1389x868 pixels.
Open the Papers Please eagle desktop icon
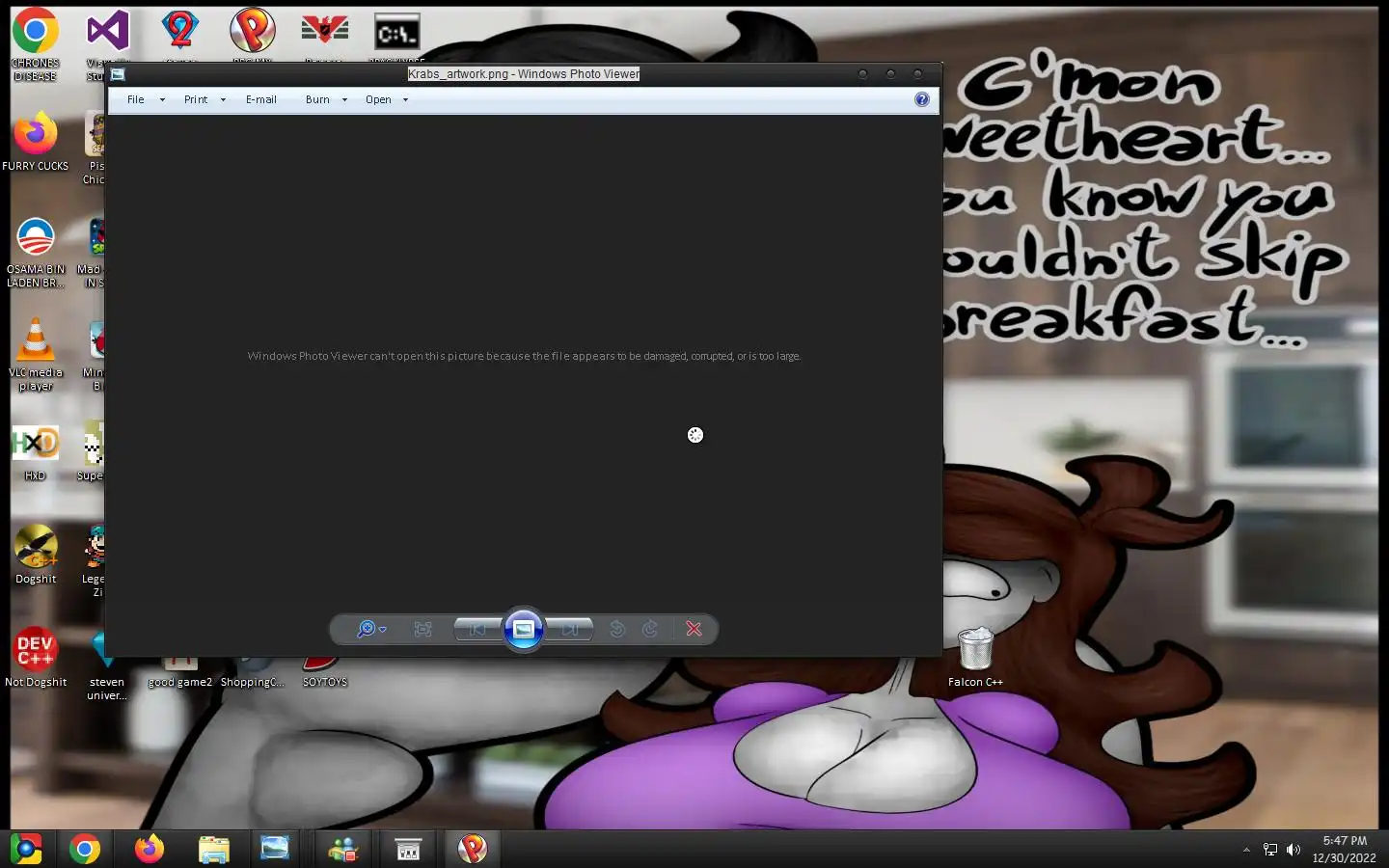[324, 31]
